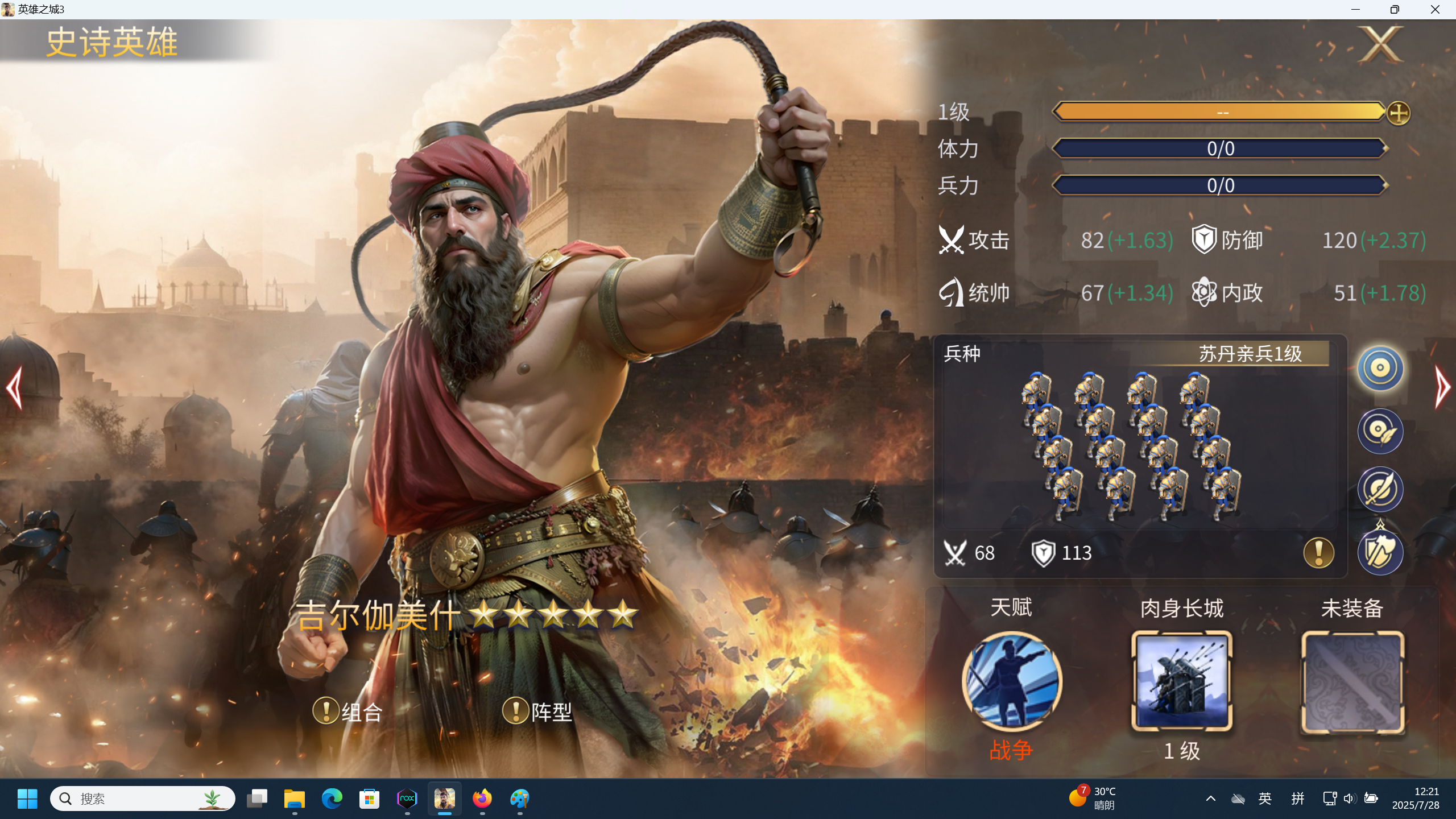Expand hidden system tray icons chevron

pyautogui.click(x=1211, y=799)
